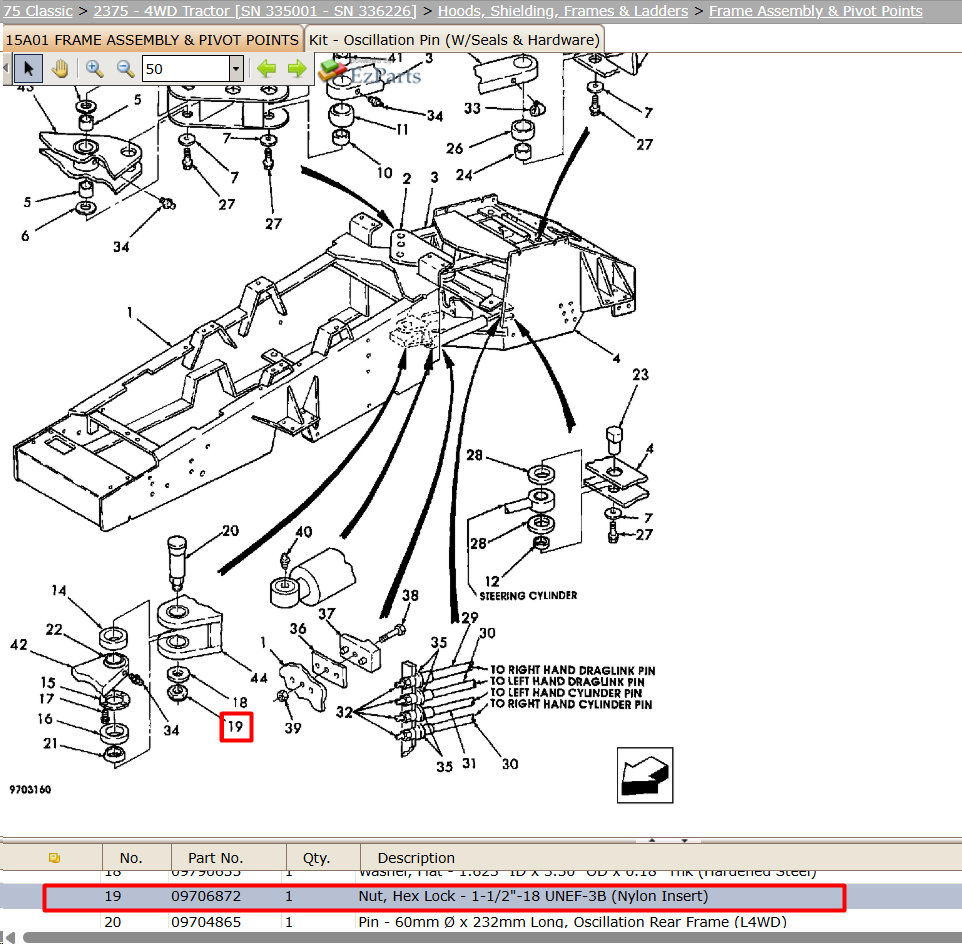Click callout 14 by the lower-left bearing stack
The height and width of the screenshot is (944, 962).
[x=58, y=590]
